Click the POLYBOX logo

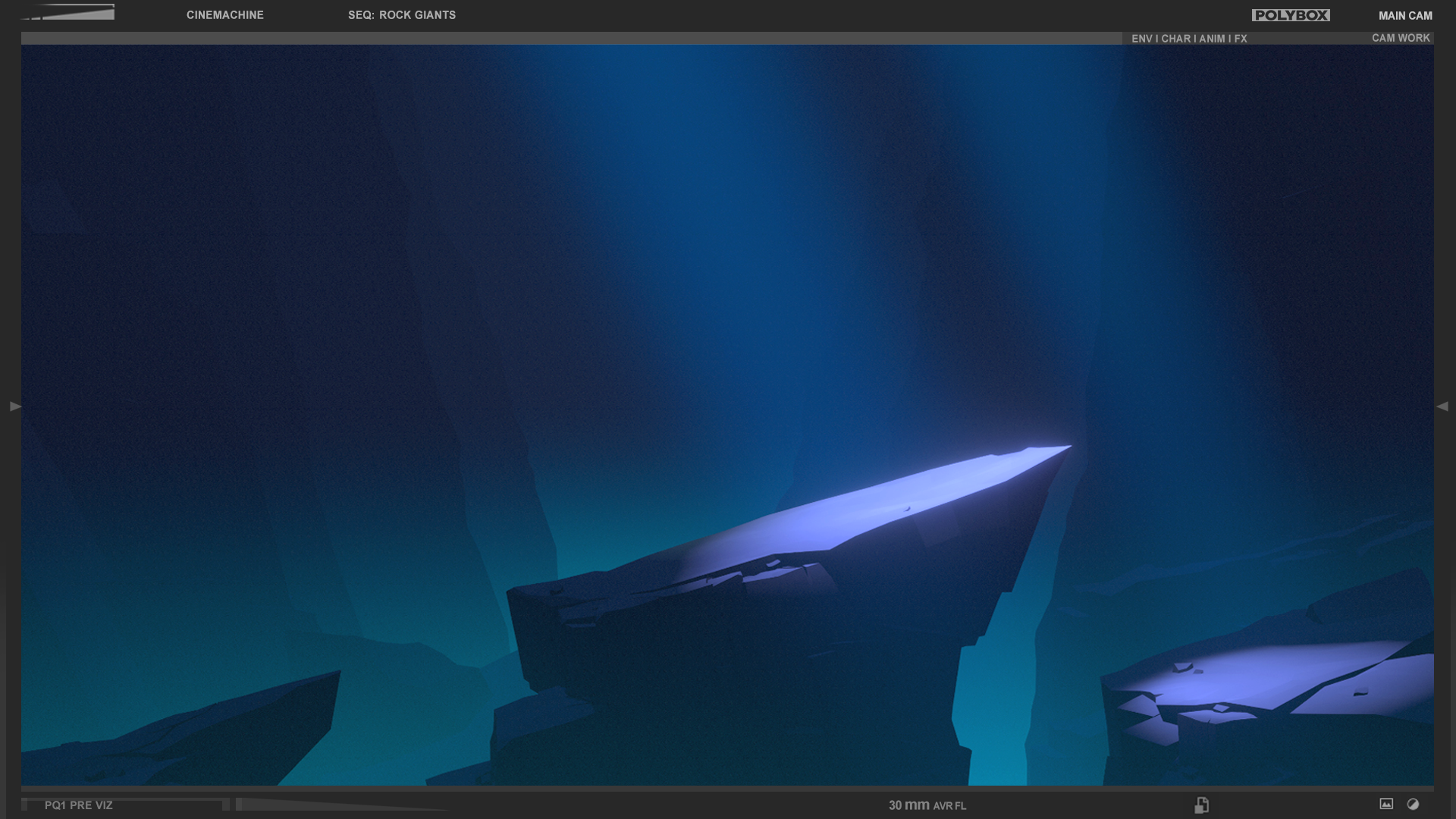[1290, 15]
